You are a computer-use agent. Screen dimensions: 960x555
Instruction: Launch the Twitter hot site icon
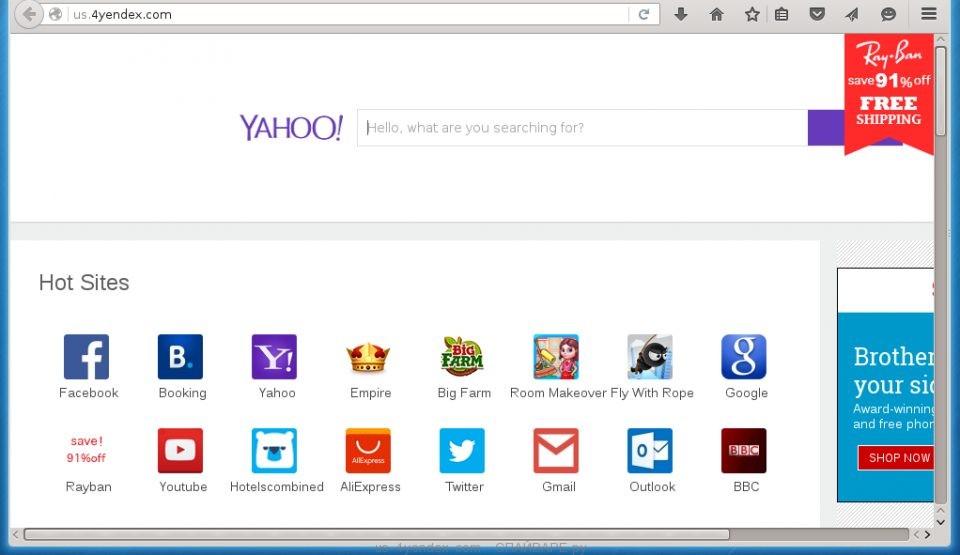click(462, 451)
